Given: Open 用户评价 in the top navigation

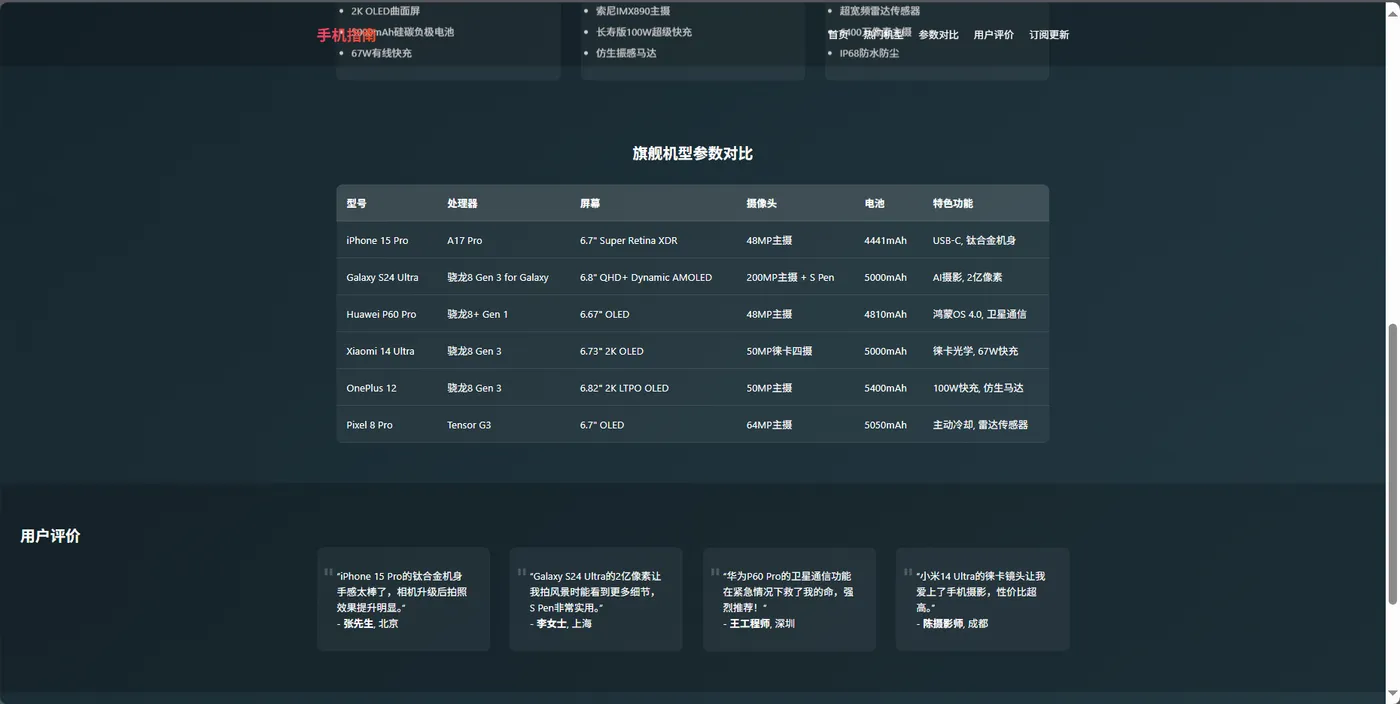Looking at the screenshot, I should pyautogui.click(x=993, y=35).
